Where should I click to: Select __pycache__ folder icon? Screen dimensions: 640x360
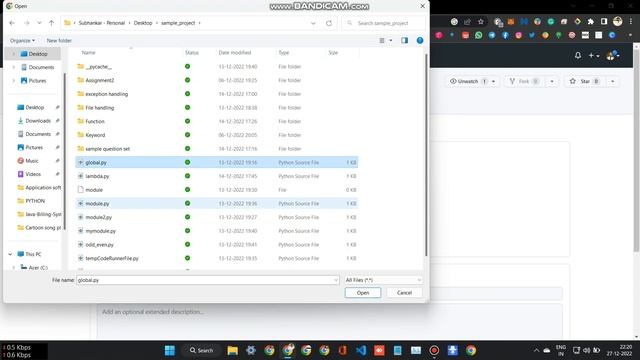(80, 67)
